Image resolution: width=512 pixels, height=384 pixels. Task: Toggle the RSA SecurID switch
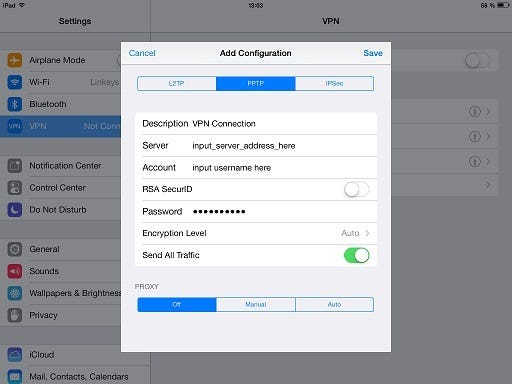[357, 189]
